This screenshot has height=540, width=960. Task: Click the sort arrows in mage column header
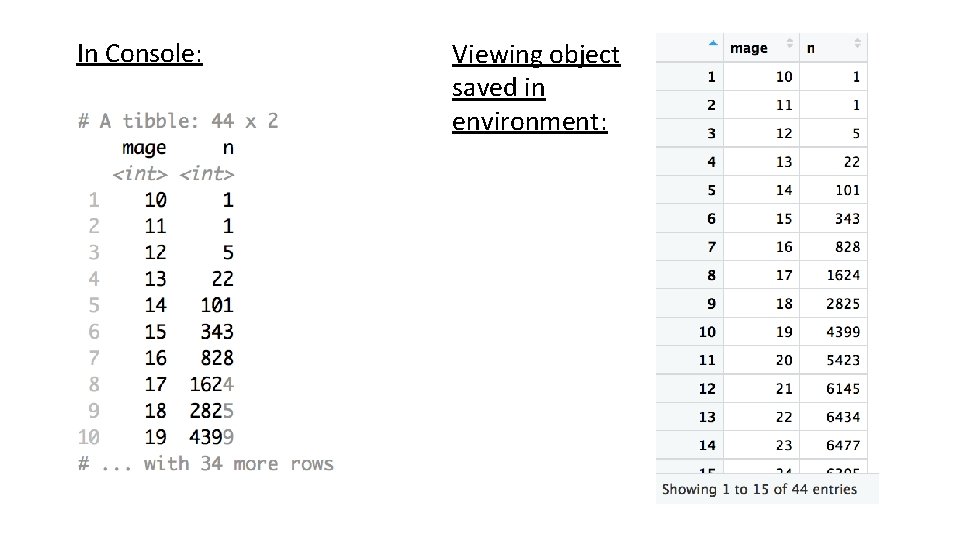coord(789,45)
